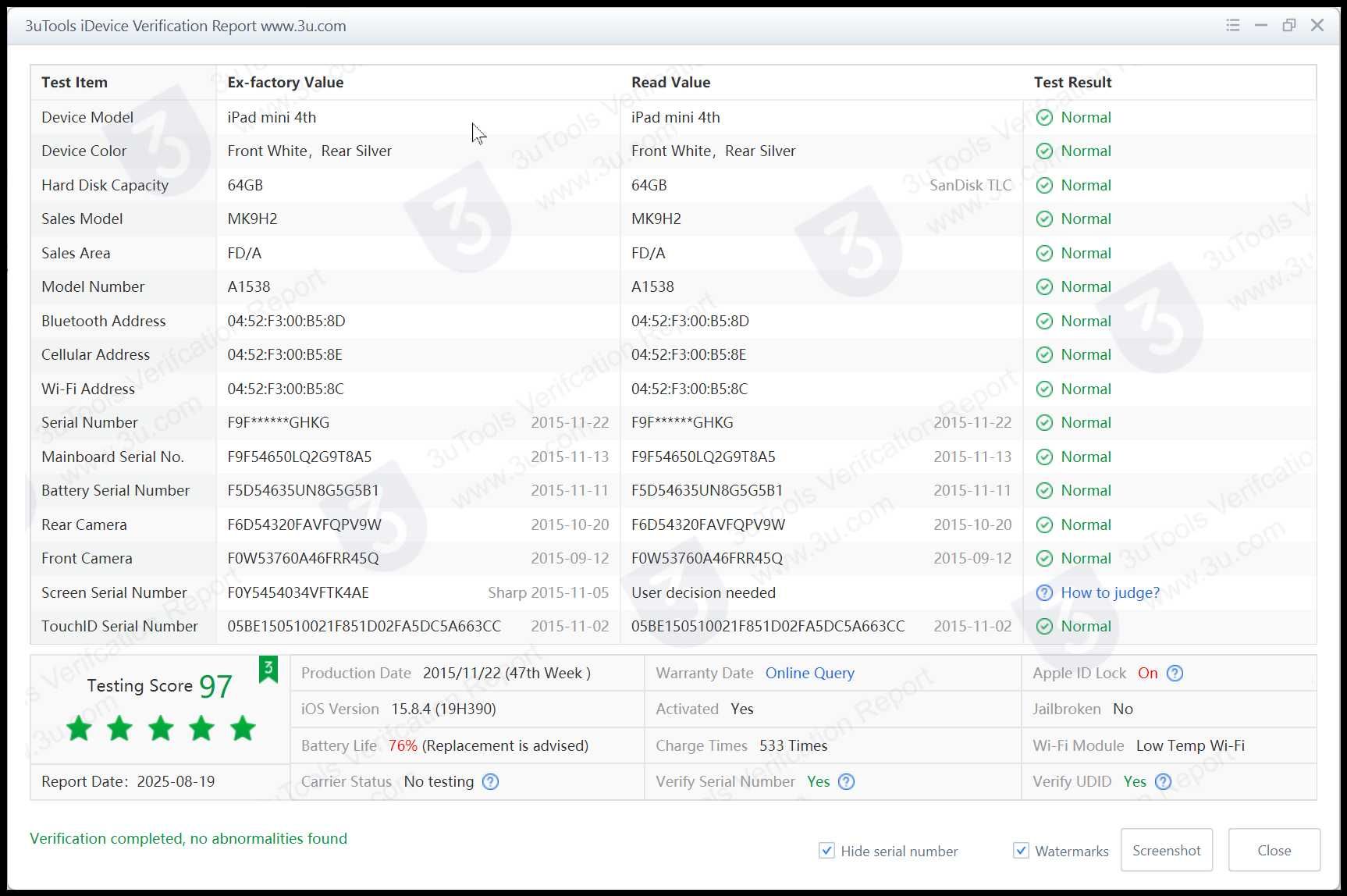Click the Jailbroken No value
The width and height of the screenshot is (1347, 896).
1122,709
